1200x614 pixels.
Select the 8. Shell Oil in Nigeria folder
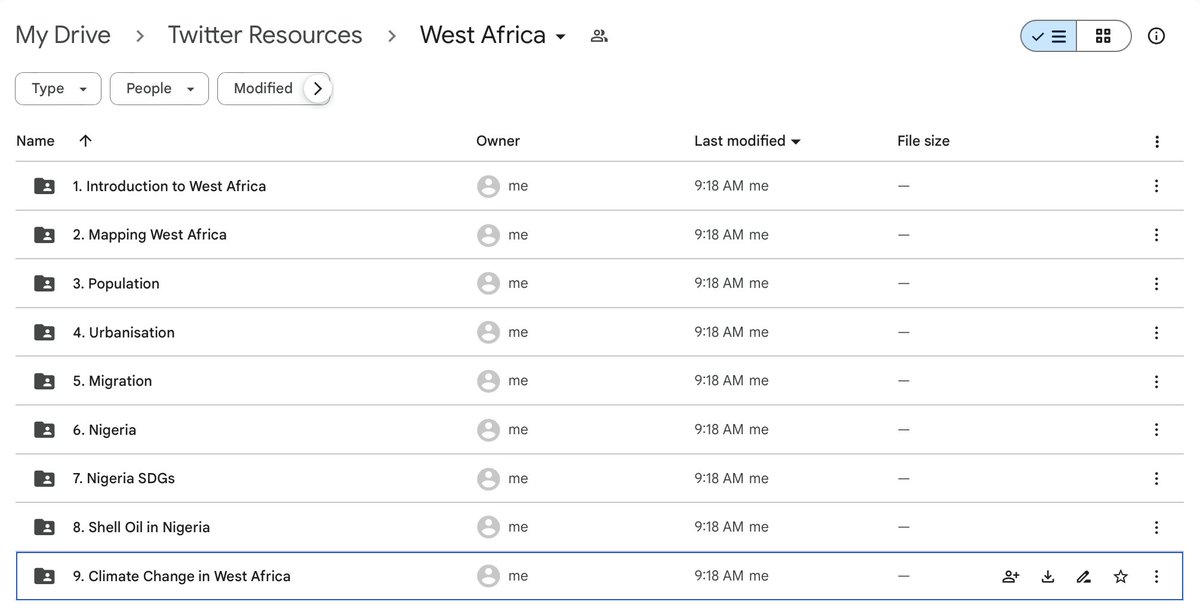599,527
